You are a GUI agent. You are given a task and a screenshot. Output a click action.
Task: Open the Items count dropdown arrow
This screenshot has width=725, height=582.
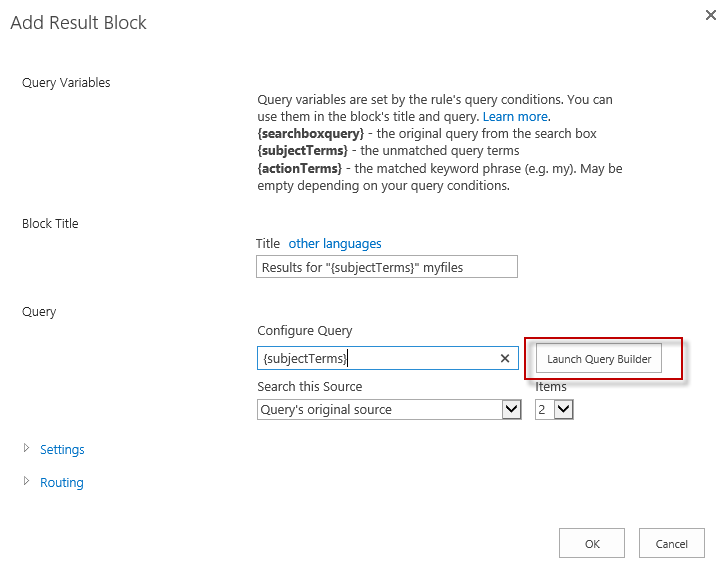click(x=563, y=409)
